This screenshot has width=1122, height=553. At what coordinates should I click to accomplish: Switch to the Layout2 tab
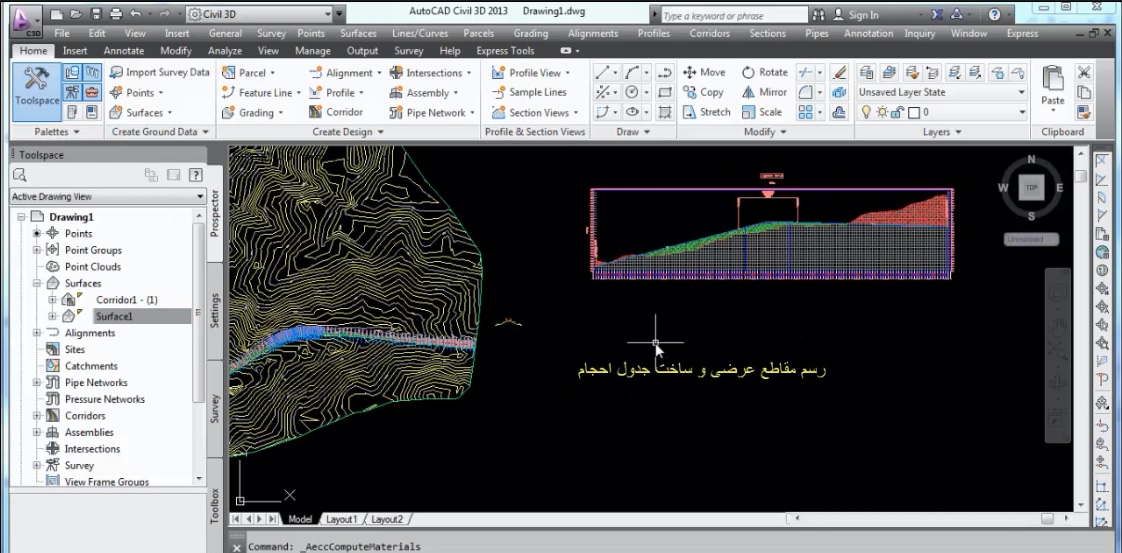pos(386,519)
